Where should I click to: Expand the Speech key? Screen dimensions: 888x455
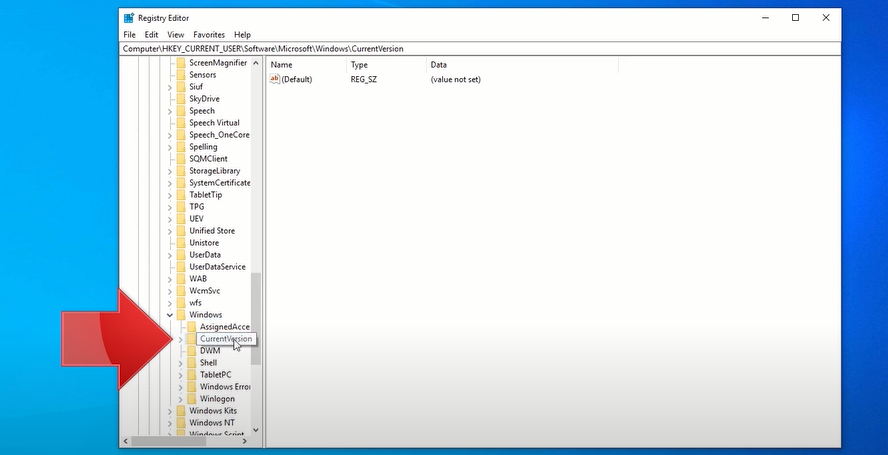[170, 111]
